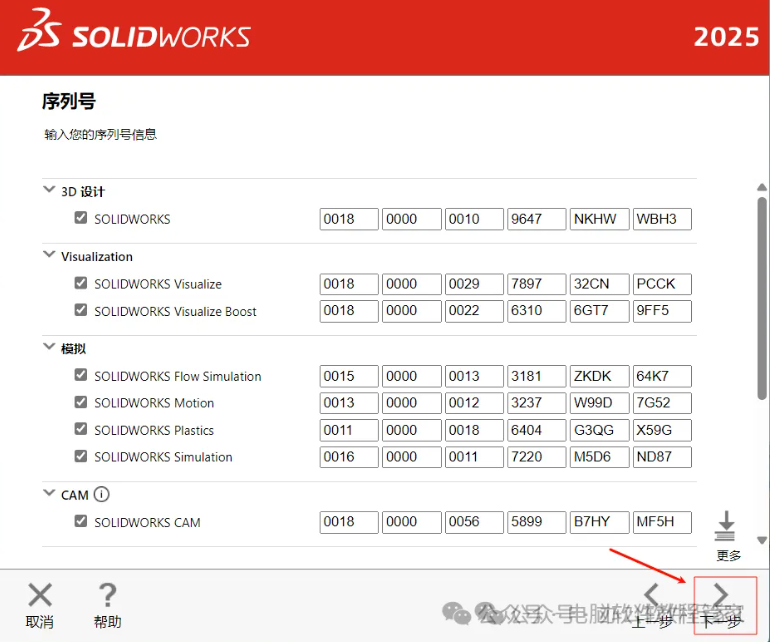Open the CAM info icon

point(101,494)
